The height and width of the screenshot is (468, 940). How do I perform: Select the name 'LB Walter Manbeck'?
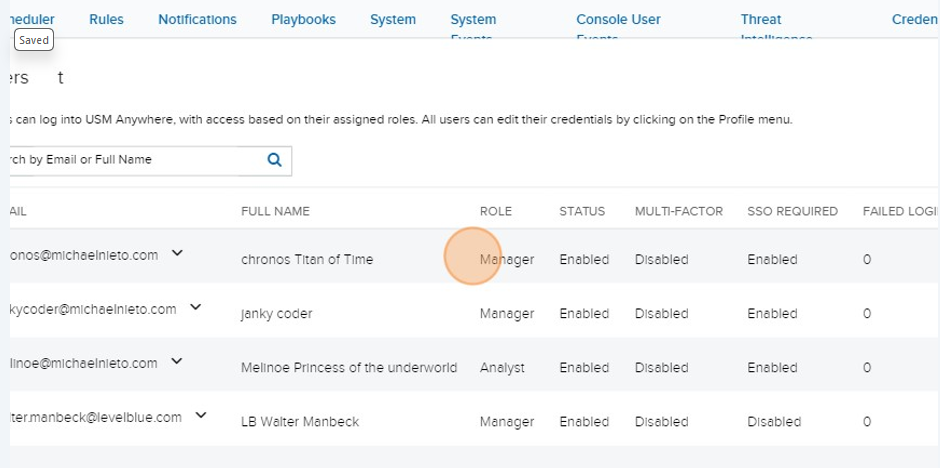click(x=300, y=421)
